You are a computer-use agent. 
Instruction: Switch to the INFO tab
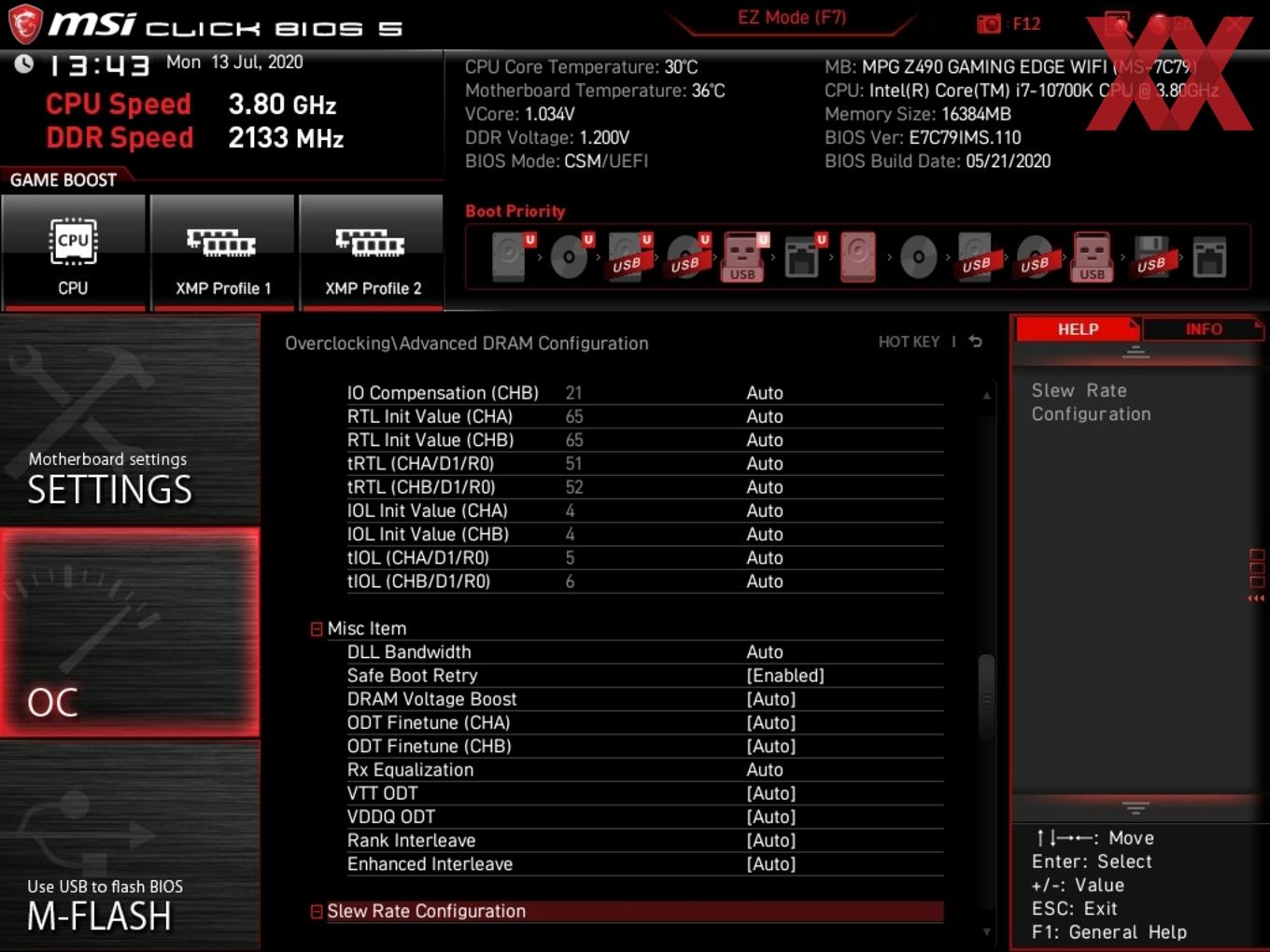point(1203,329)
